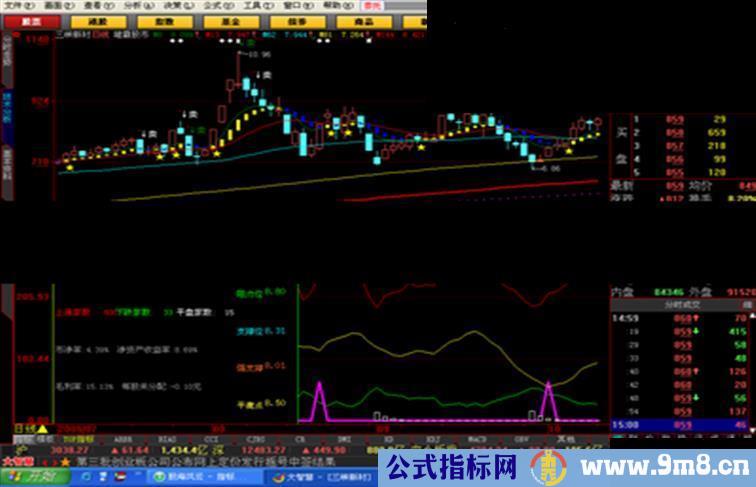Click the yellow star marker at chart start
The width and height of the screenshot is (756, 487).
point(69,168)
